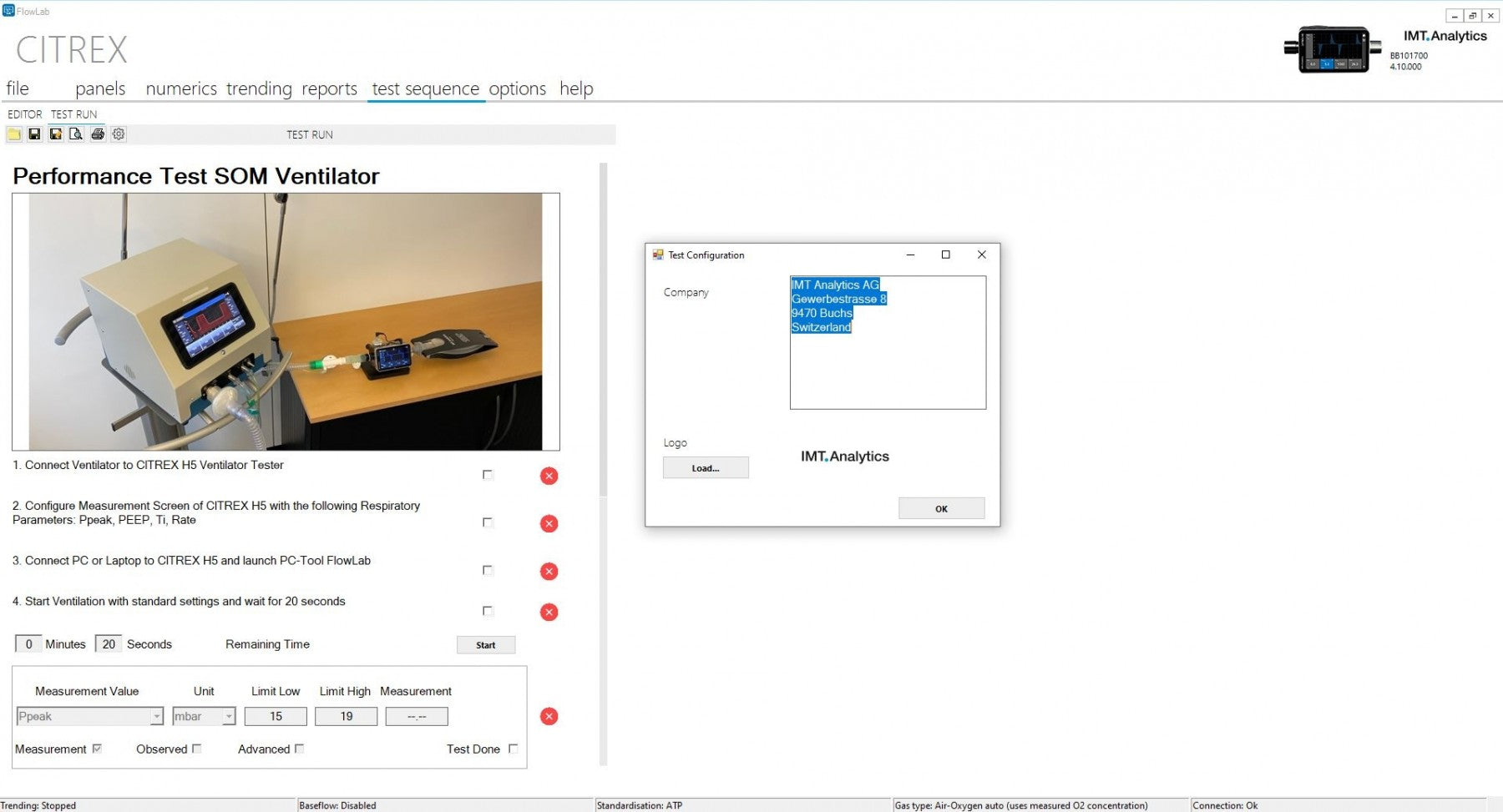Open the Unit dropdown showing mbar
1503x812 pixels.
click(x=200, y=716)
